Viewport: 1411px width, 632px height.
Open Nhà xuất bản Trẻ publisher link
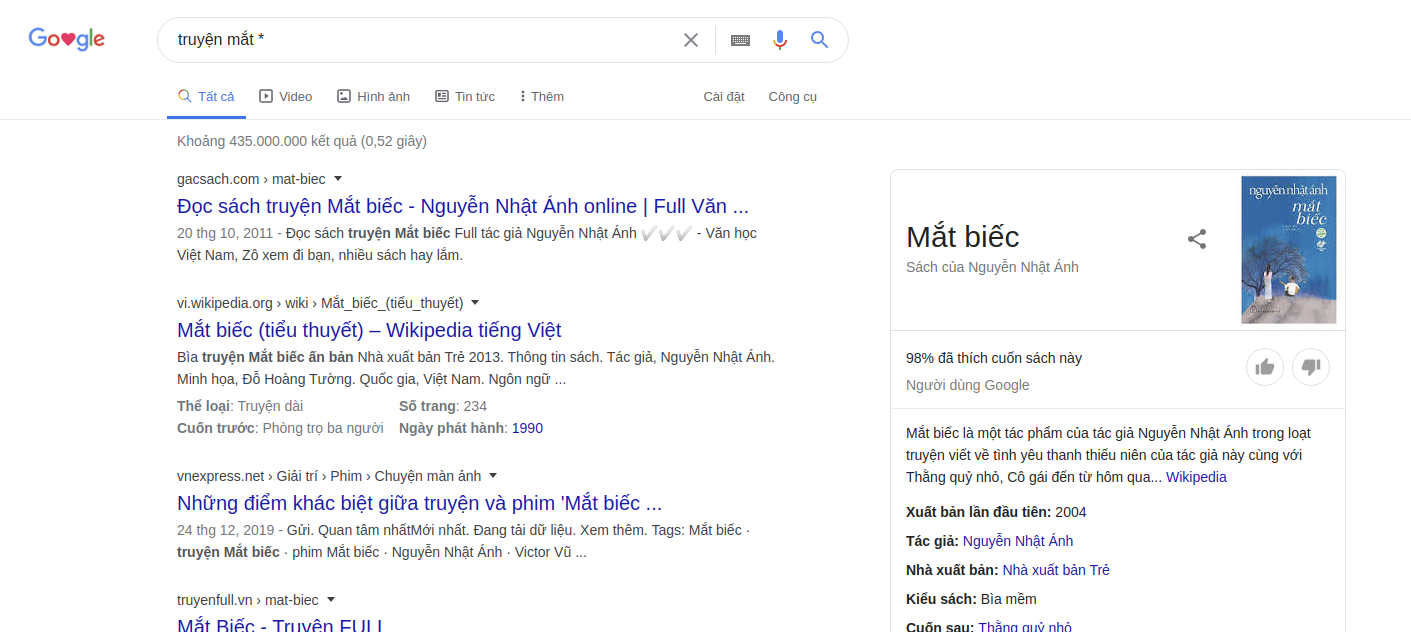(x=1056, y=570)
